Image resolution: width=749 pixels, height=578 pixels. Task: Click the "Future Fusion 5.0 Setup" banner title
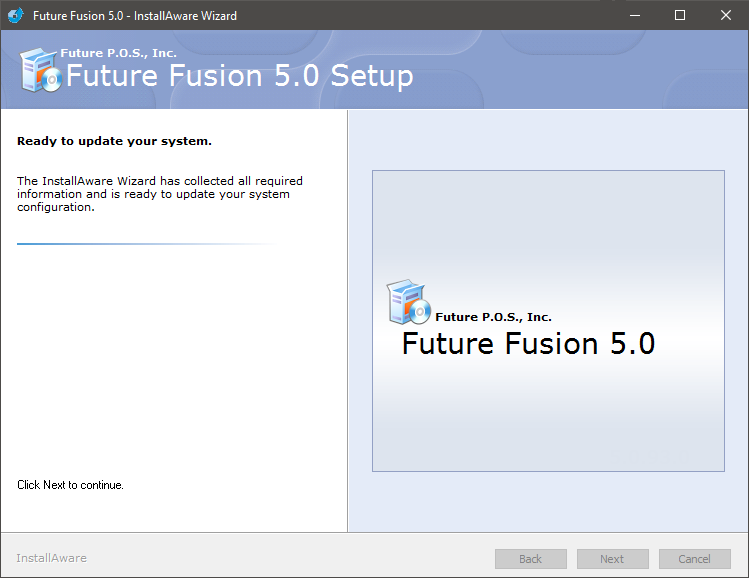click(x=240, y=76)
